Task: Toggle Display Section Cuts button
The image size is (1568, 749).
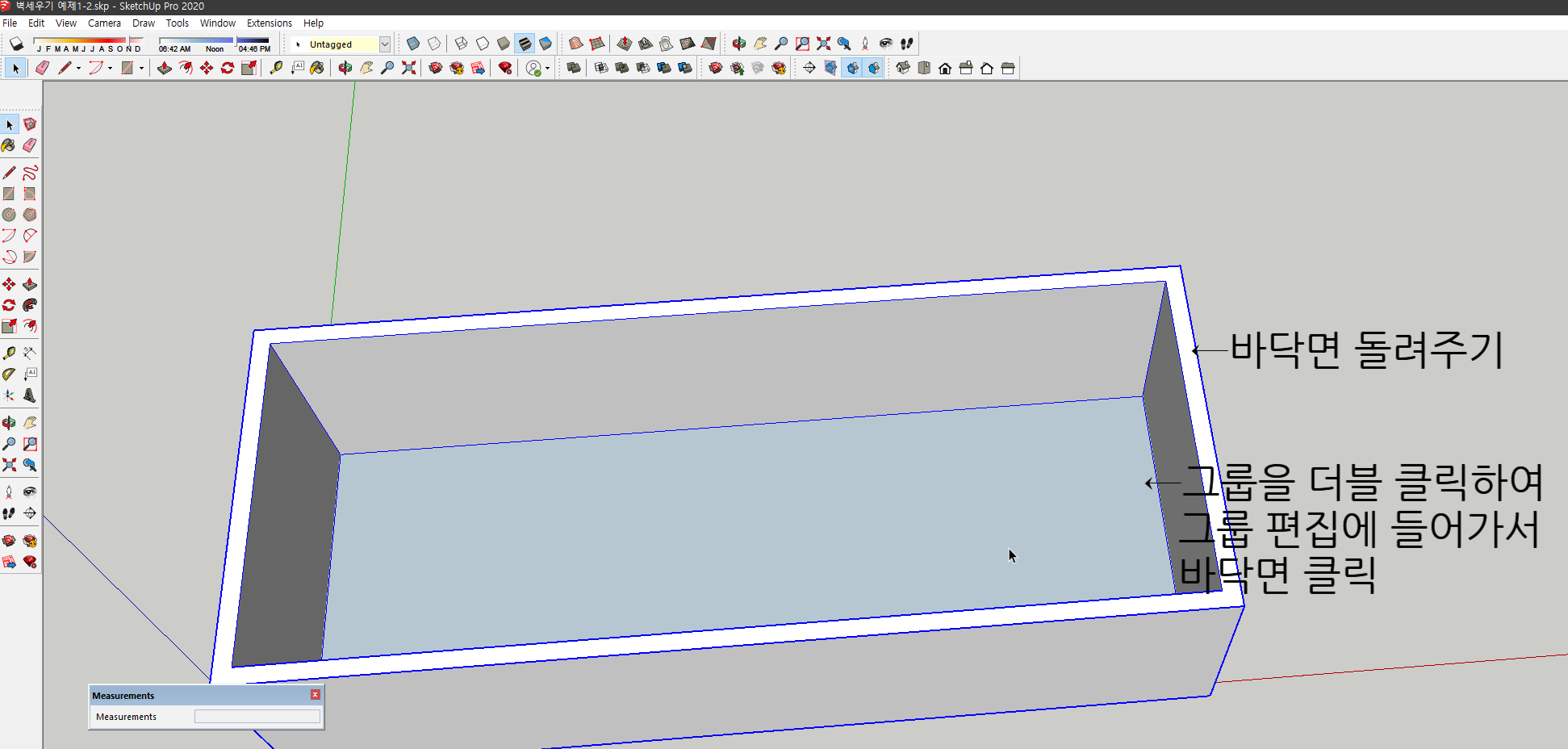Action: tap(852, 68)
